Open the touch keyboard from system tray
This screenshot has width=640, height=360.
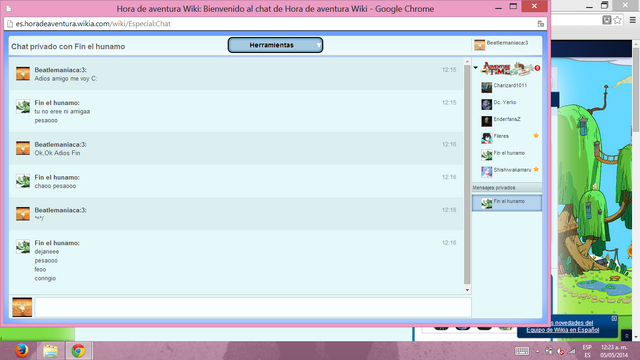point(522,351)
